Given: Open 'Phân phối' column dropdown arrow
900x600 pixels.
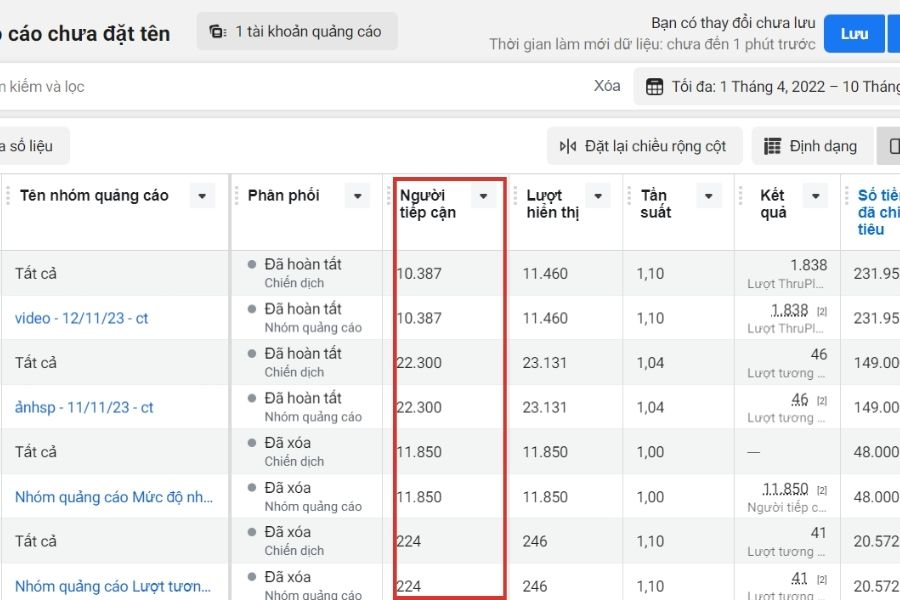Looking at the screenshot, I should coord(358,196).
